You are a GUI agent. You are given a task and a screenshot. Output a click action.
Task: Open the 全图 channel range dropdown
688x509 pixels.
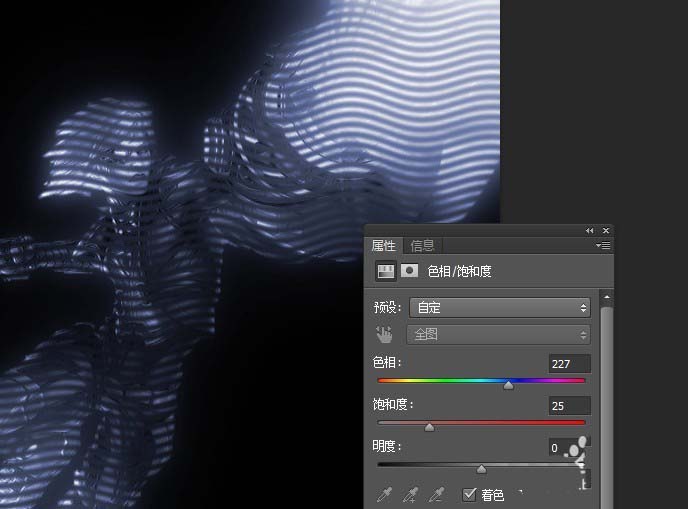[499, 335]
